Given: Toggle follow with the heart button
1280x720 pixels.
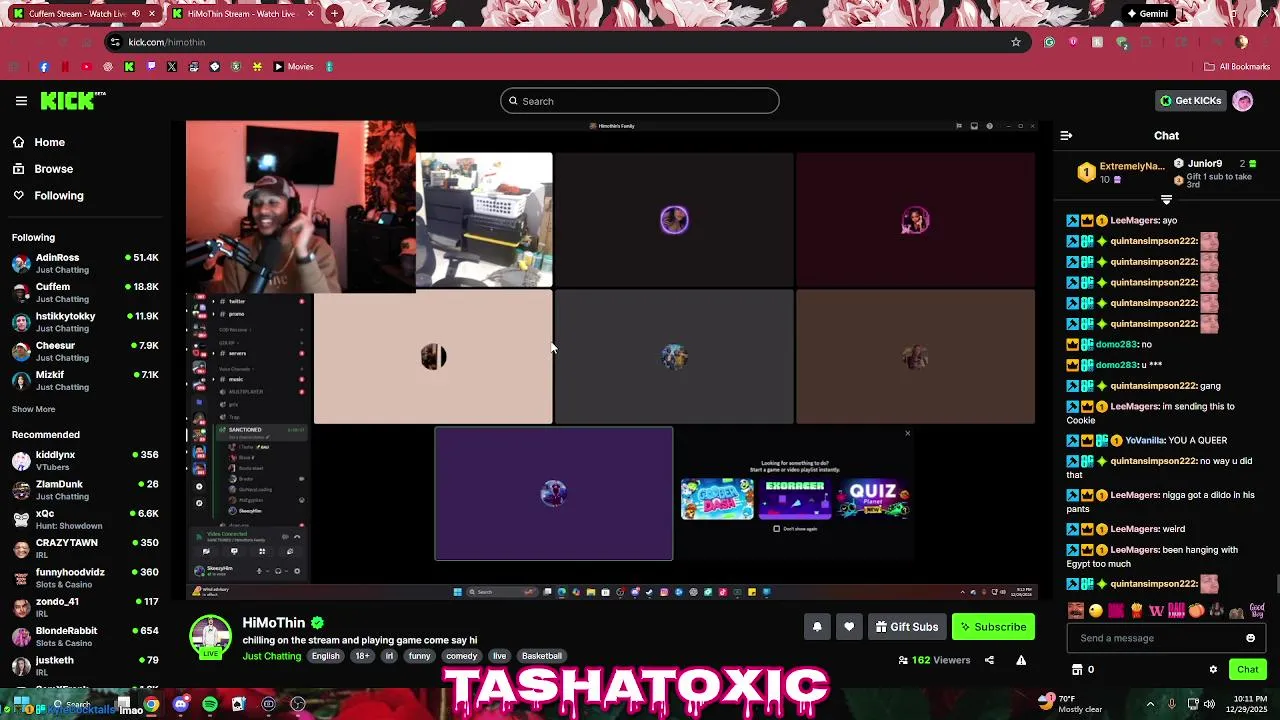Looking at the screenshot, I should (849, 627).
